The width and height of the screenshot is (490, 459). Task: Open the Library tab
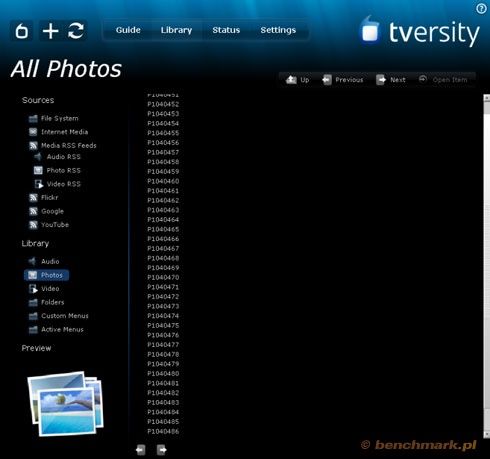tap(176, 30)
